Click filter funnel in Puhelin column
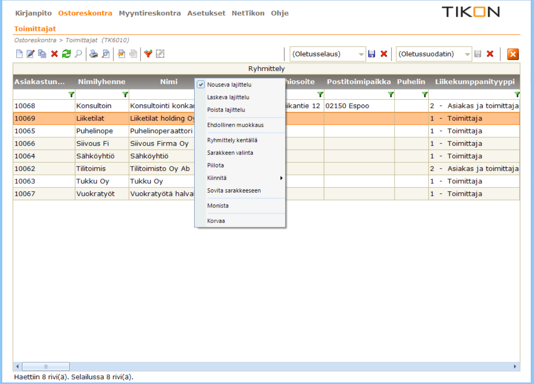This screenshot has width=534, height=384. [x=425, y=94]
